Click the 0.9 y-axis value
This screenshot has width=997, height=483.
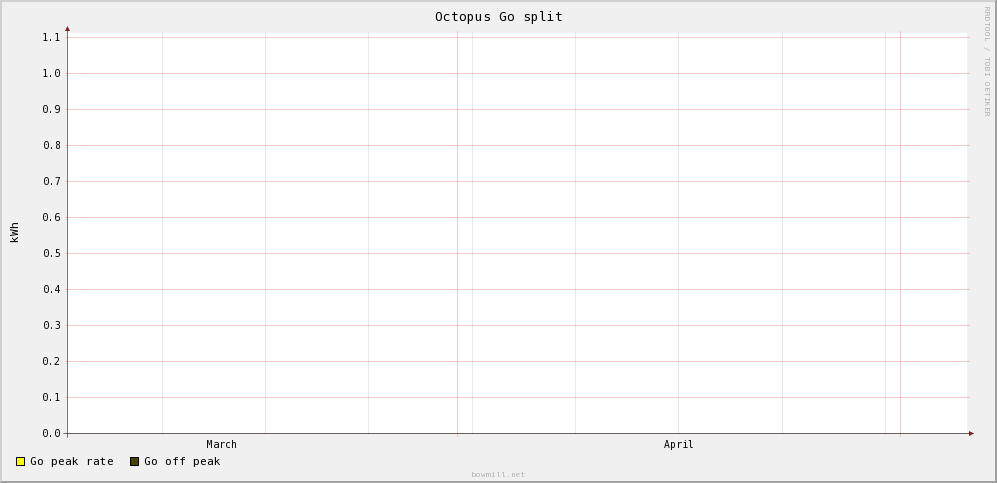(52, 109)
